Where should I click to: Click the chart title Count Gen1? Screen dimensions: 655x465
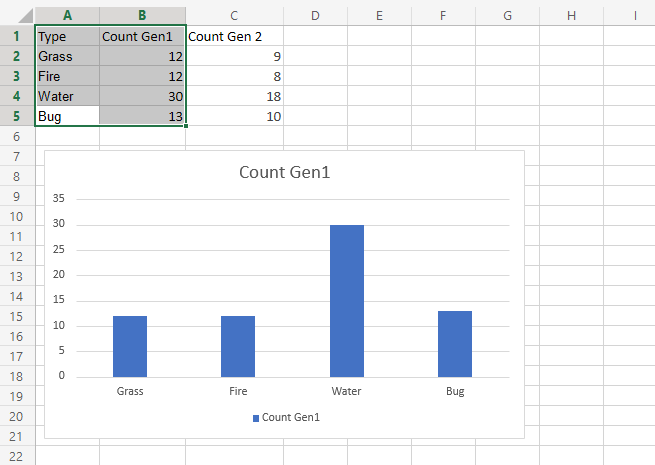284,172
